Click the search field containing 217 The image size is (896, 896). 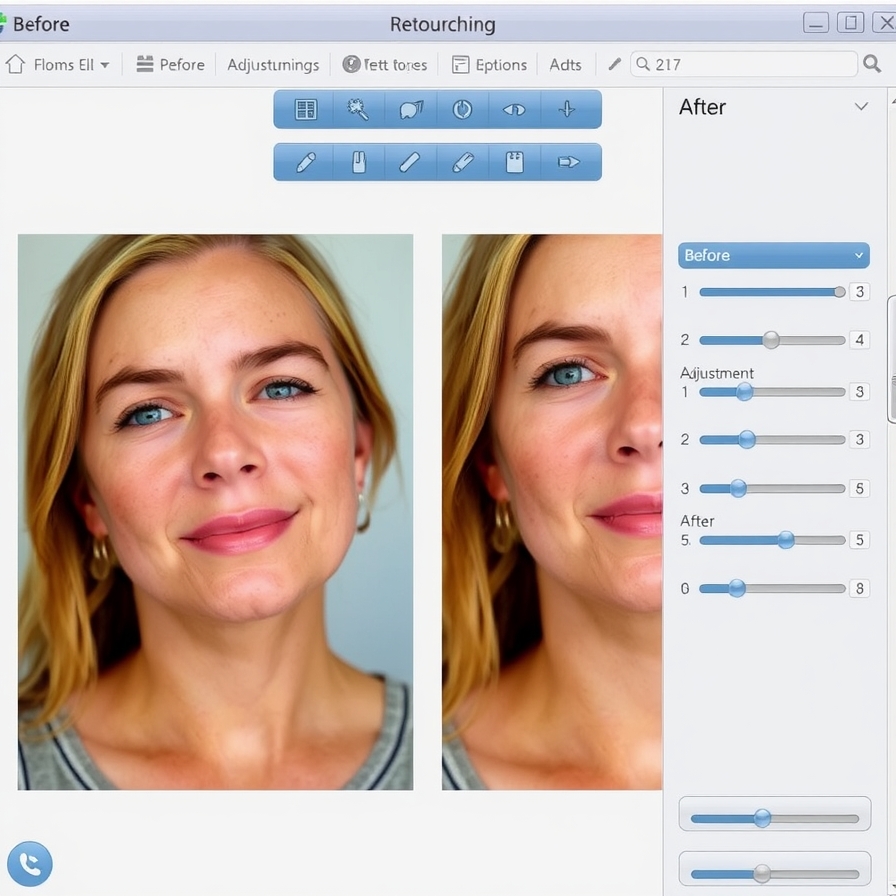coord(743,64)
